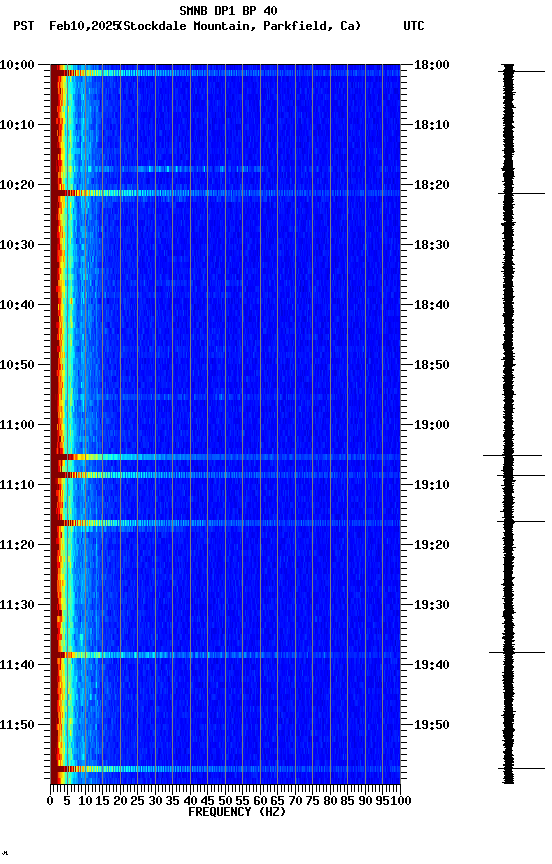Click the '11:40' PST time label
This screenshot has height=864, width=552.
pos(17,666)
